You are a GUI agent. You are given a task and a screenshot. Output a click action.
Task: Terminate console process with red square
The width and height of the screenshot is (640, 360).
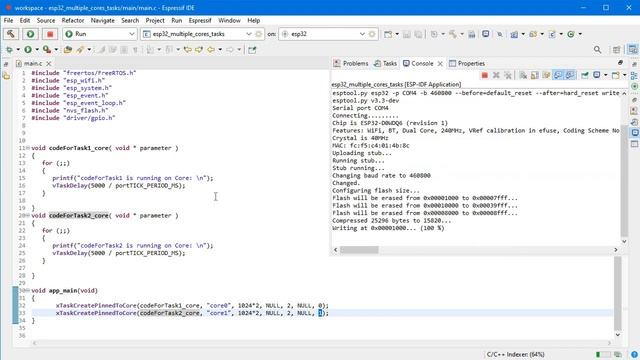(484, 75)
